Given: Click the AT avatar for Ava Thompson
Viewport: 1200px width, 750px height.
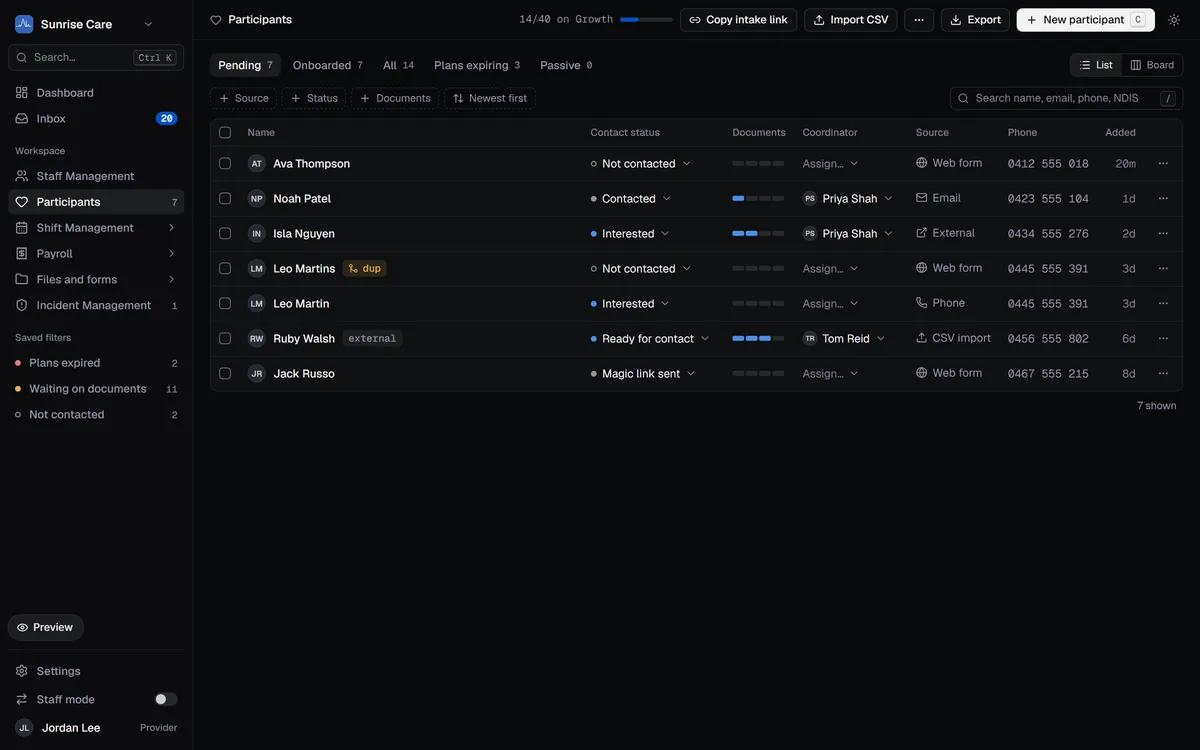Looking at the screenshot, I should pos(257,164).
